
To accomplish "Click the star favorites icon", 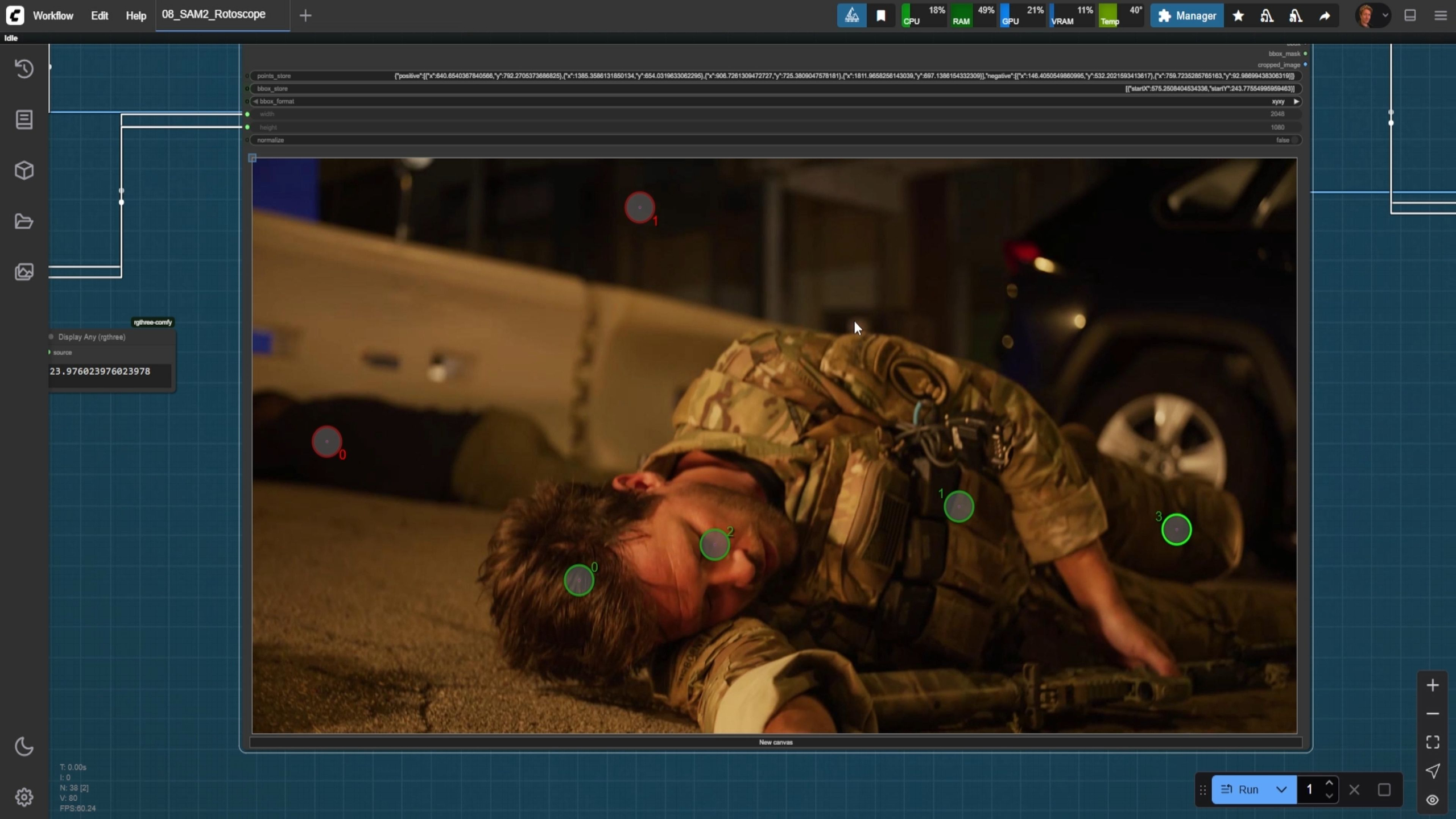I will [1238, 16].
